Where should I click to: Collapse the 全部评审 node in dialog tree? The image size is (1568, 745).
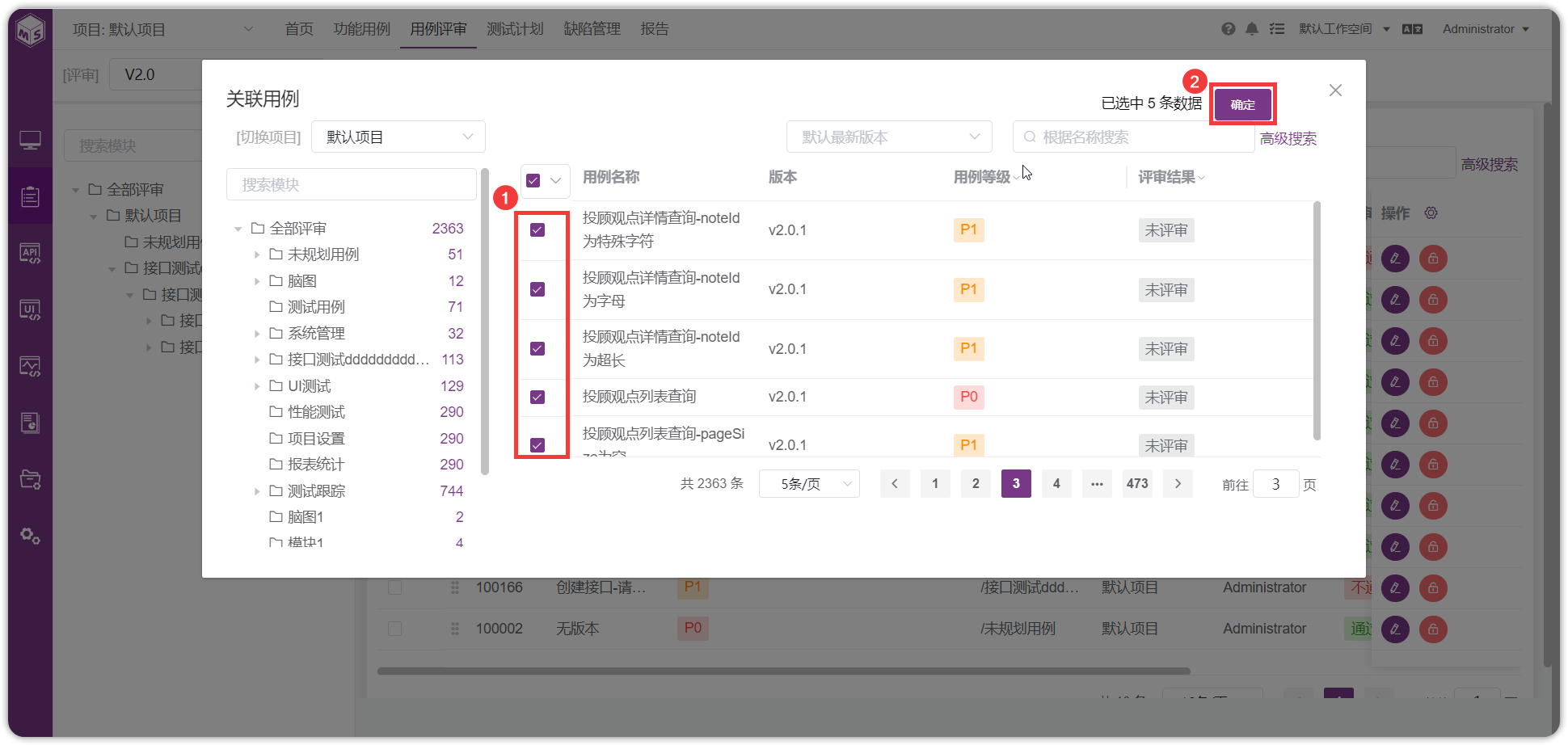(x=238, y=229)
